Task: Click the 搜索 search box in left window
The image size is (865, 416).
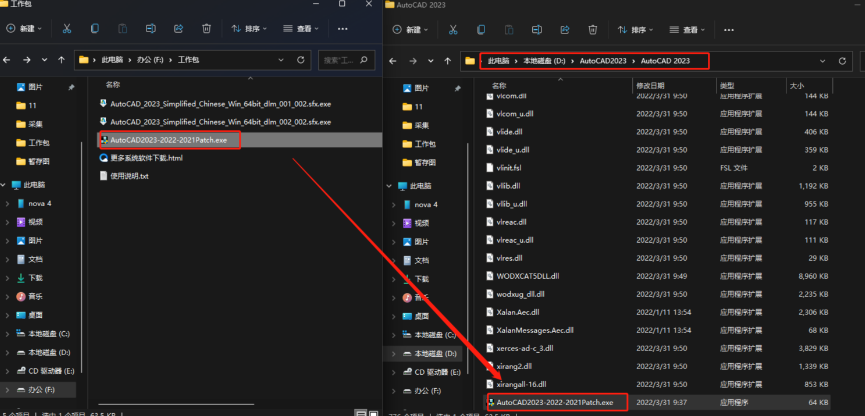Action: pos(346,60)
